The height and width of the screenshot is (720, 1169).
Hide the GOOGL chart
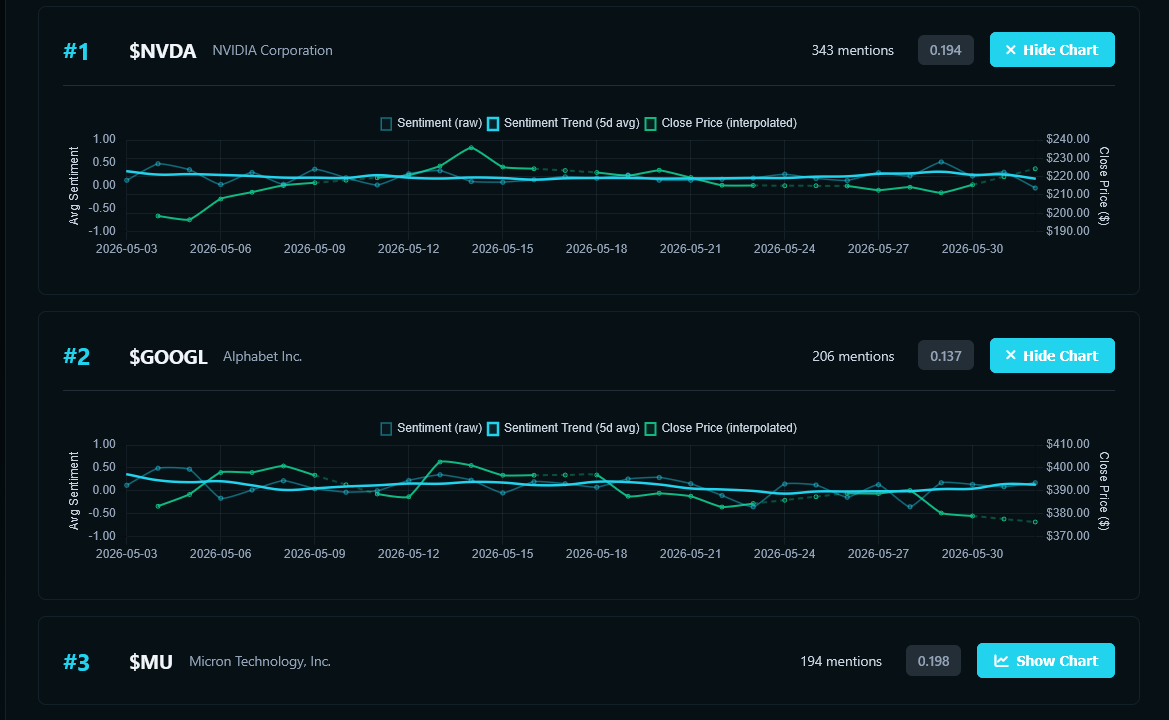click(1052, 356)
